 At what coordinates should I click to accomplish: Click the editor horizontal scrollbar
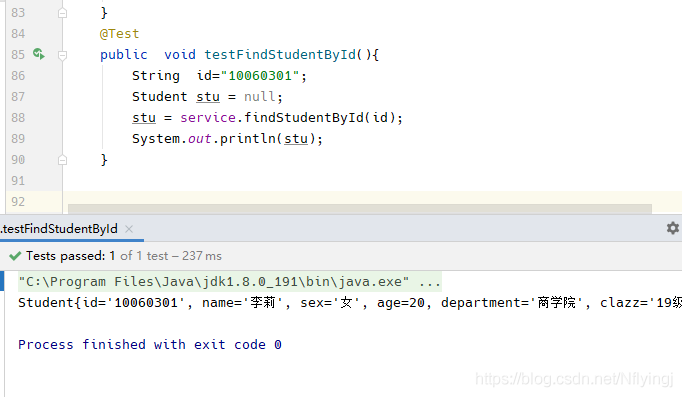360,208
